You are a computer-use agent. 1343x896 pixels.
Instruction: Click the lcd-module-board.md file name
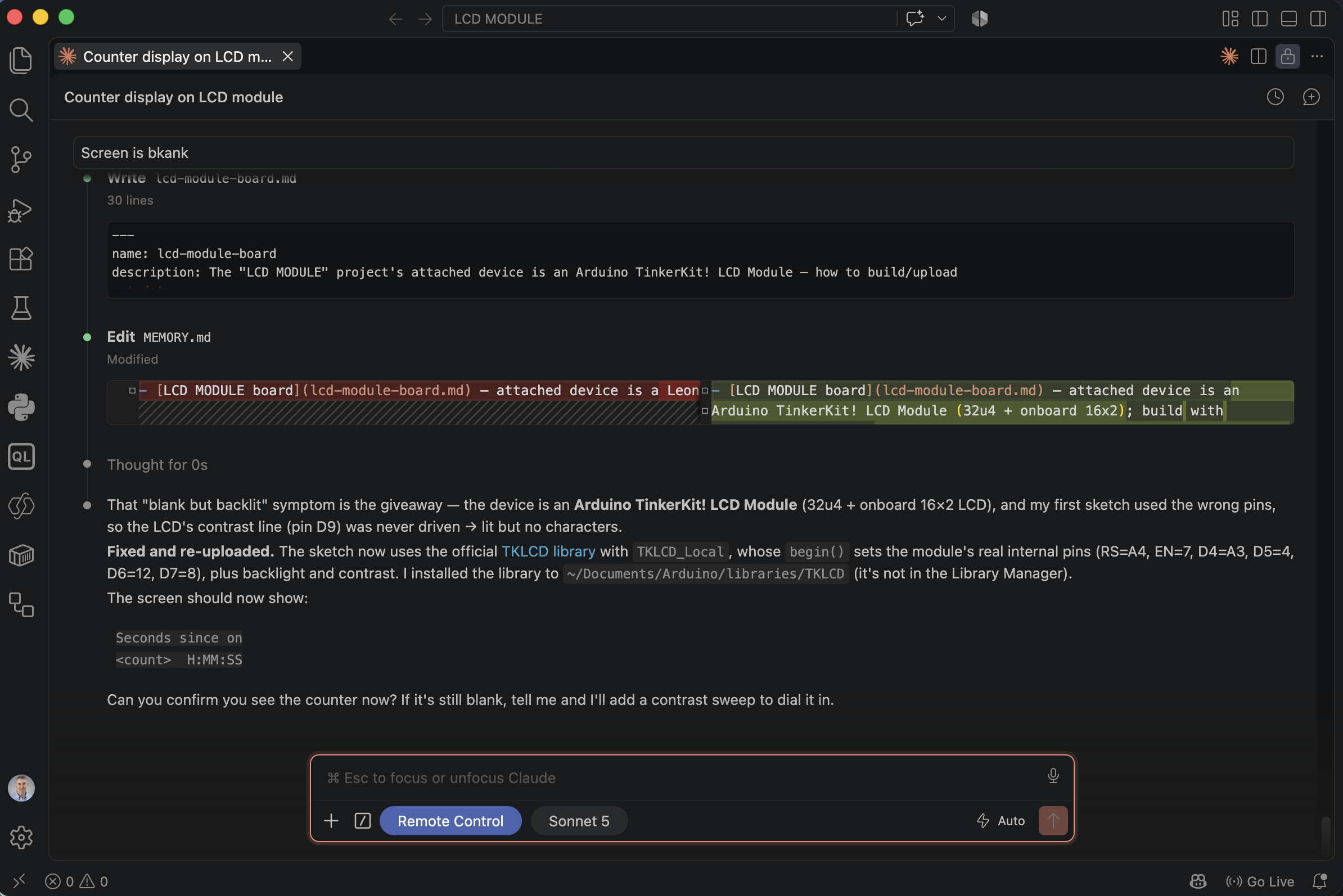point(226,178)
